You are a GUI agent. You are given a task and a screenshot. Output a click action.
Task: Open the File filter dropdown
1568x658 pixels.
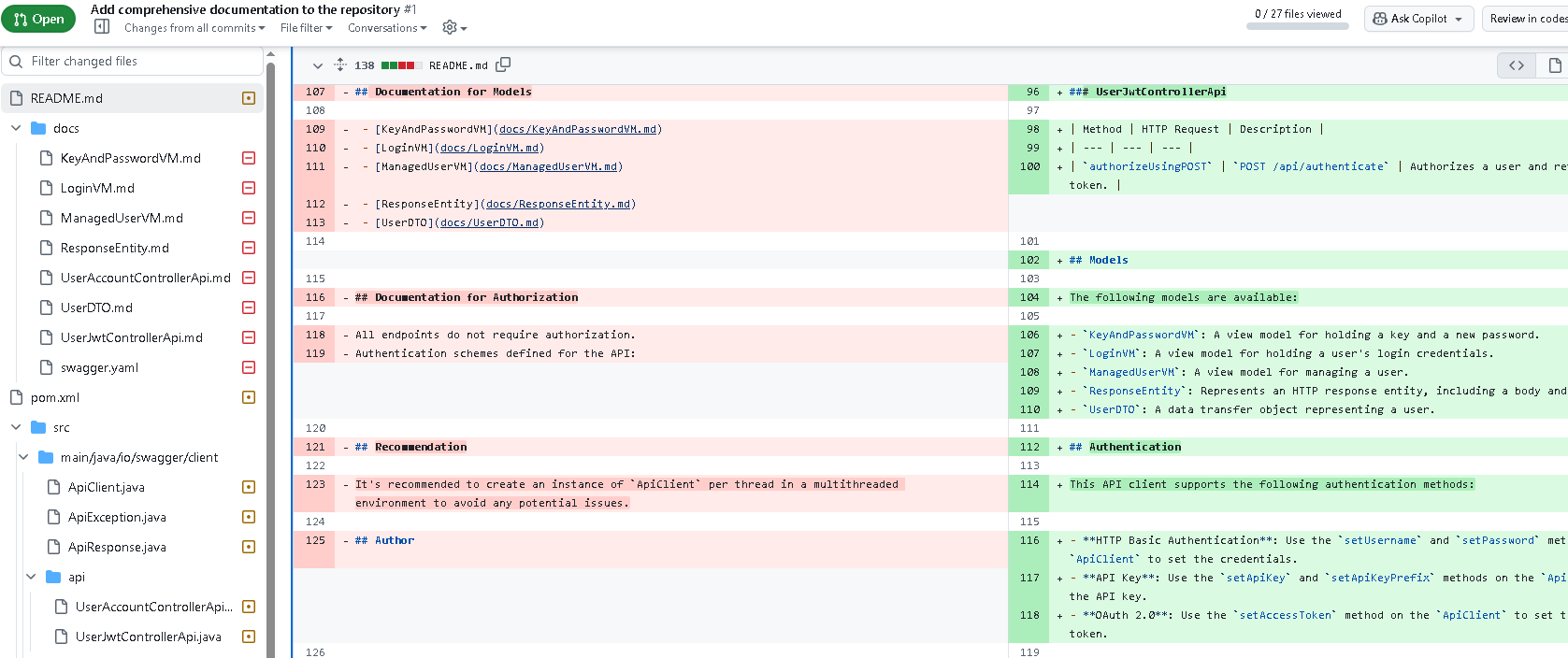click(306, 28)
